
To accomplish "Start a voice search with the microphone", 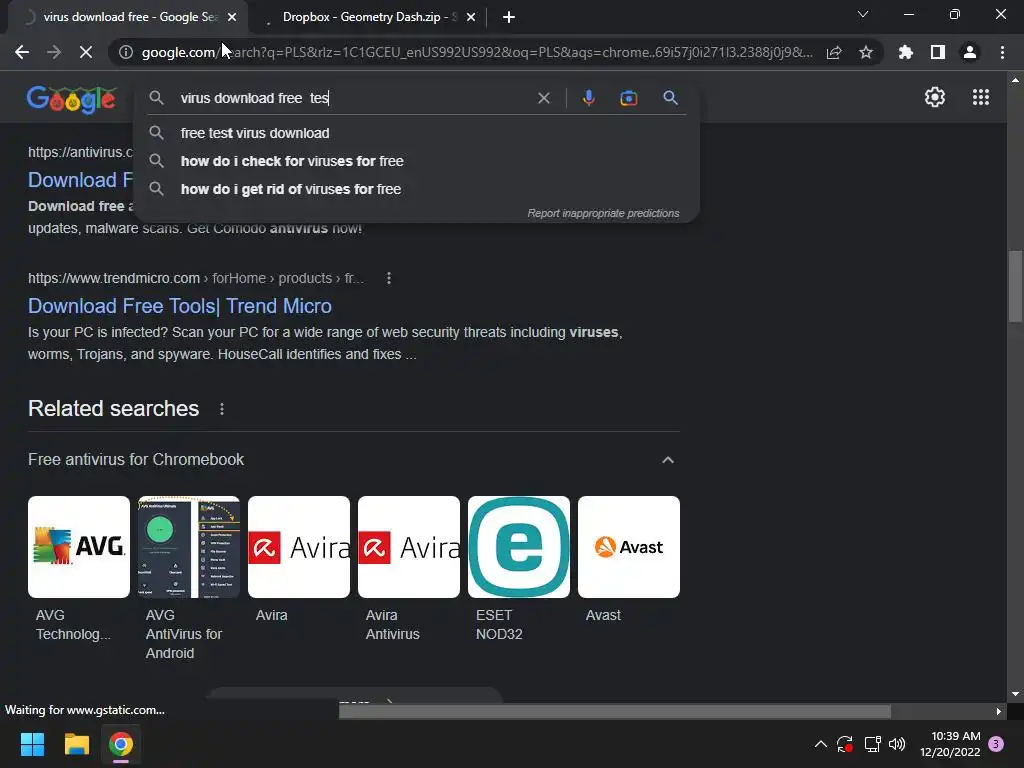I will 588,98.
